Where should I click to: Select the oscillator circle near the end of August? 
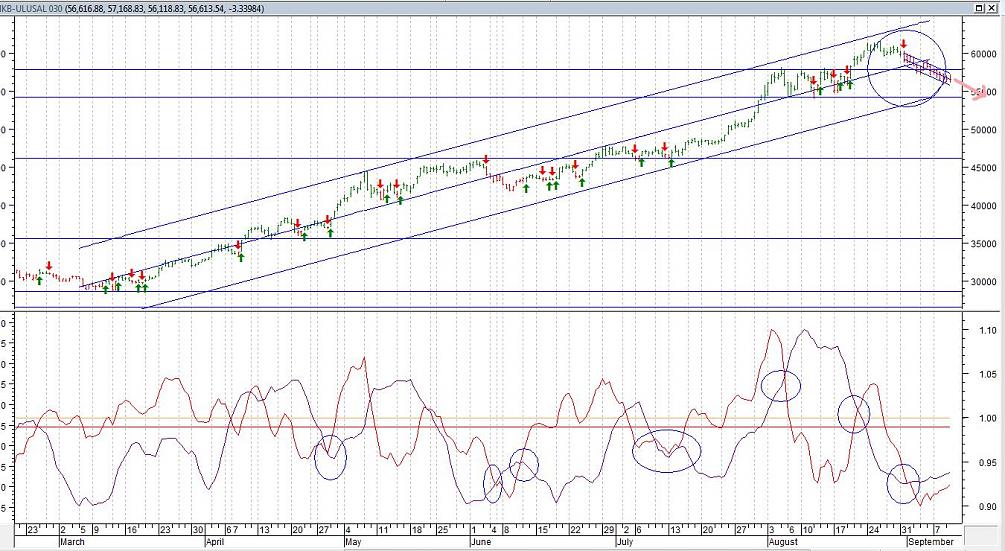point(903,484)
